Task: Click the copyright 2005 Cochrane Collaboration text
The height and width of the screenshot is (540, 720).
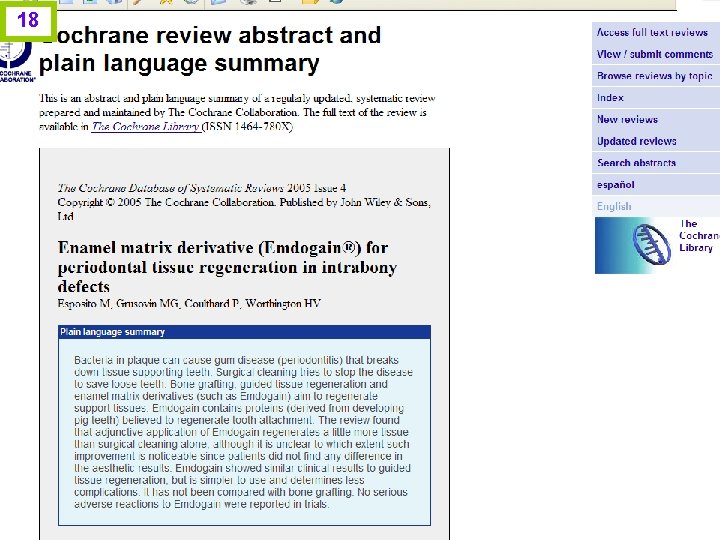Action: coord(244,209)
